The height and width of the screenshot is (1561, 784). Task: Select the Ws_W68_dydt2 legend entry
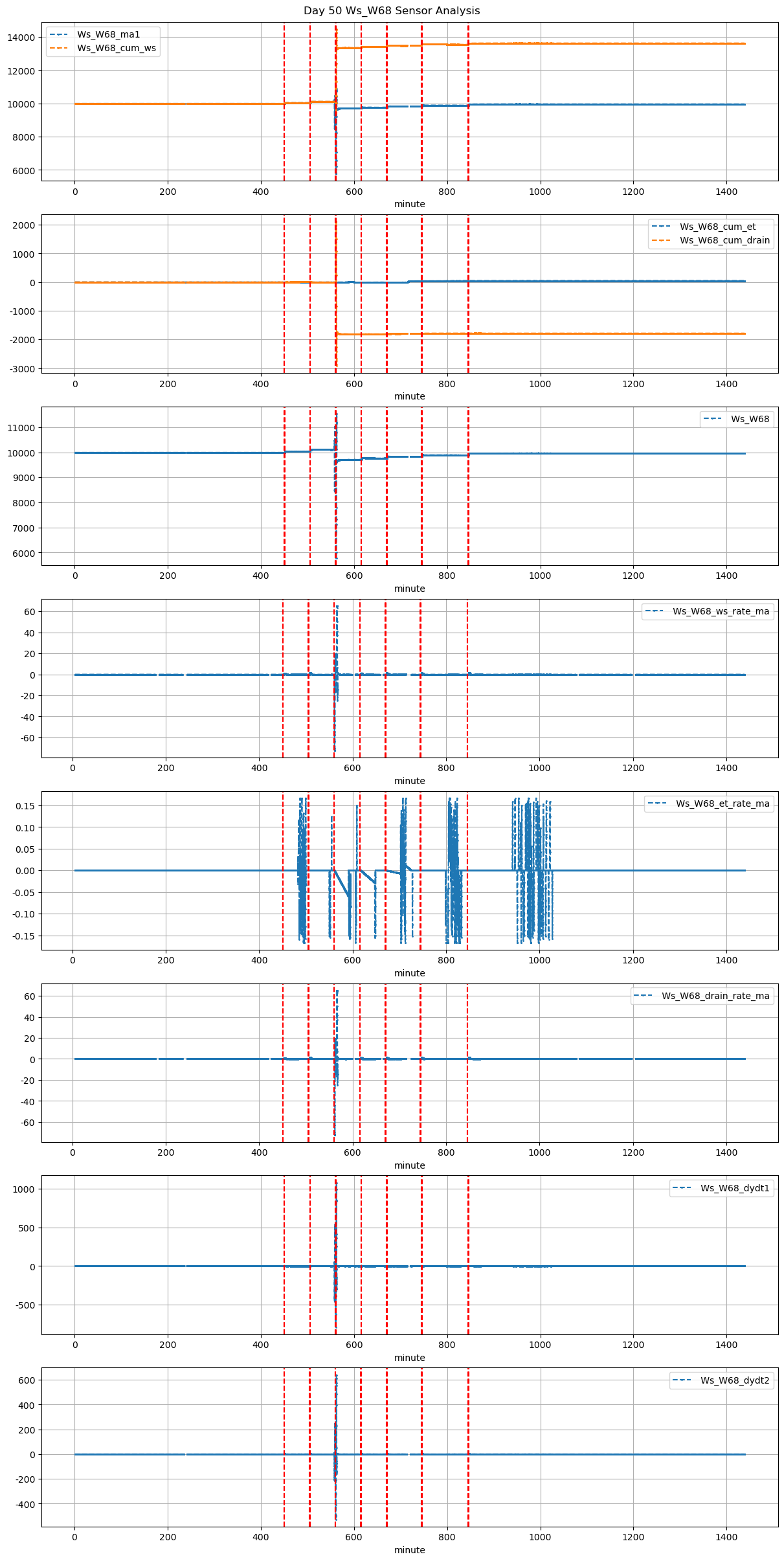pos(735,1380)
